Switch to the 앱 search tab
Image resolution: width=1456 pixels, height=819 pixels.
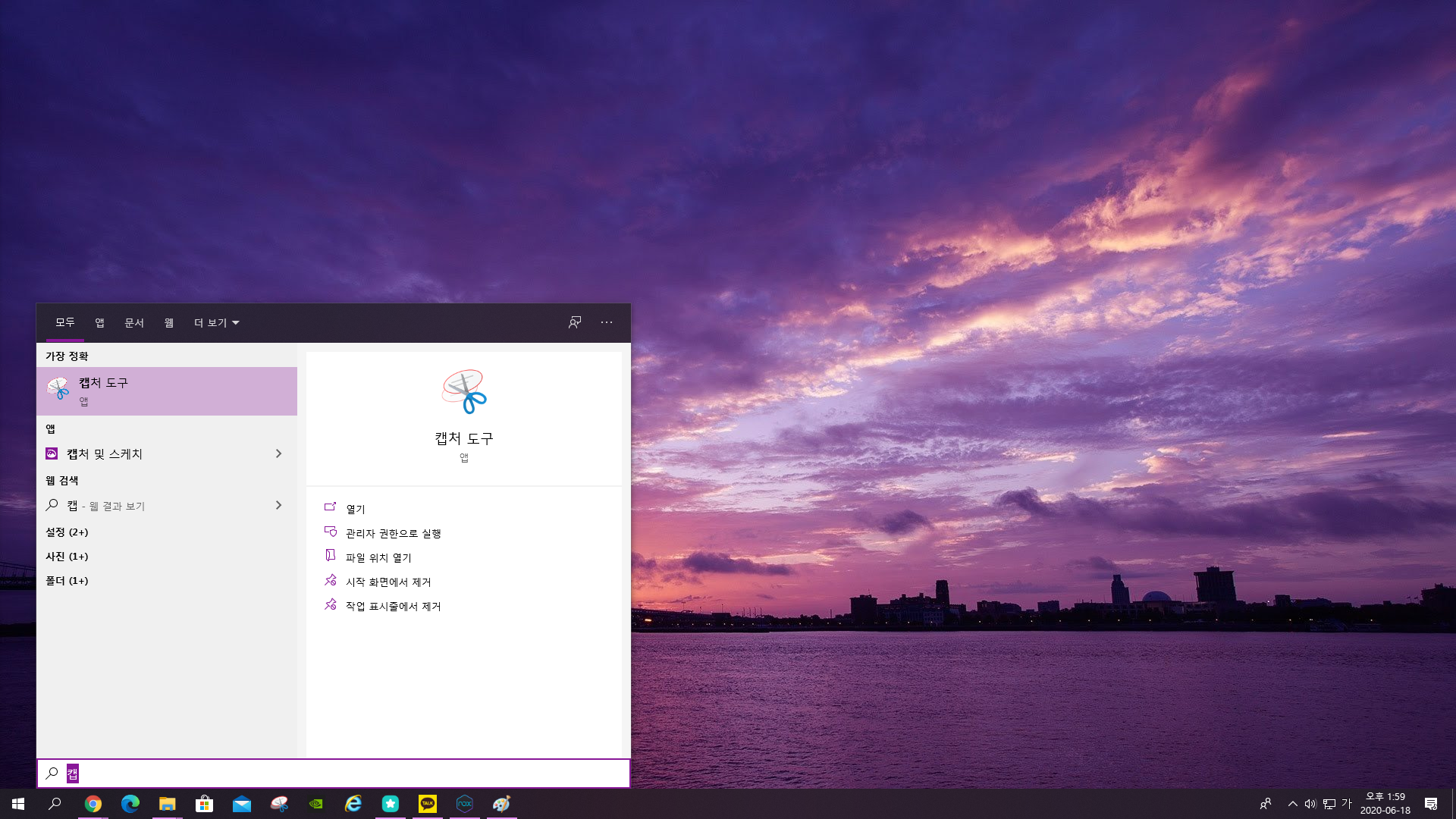point(99,323)
